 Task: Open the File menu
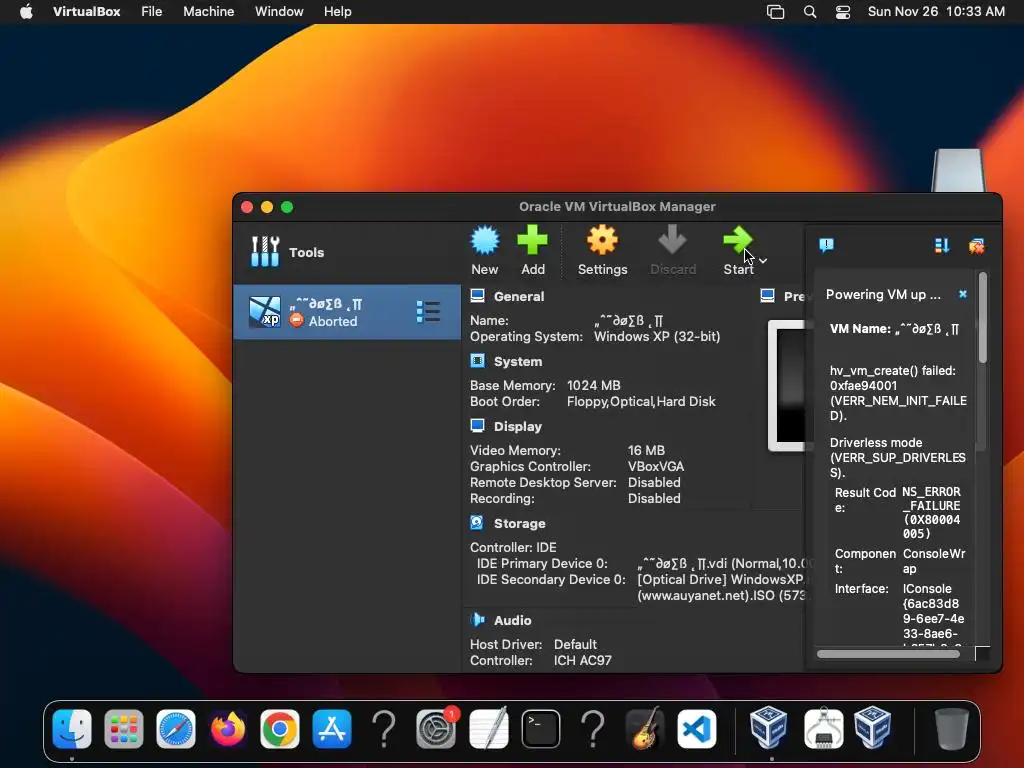point(152,12)
